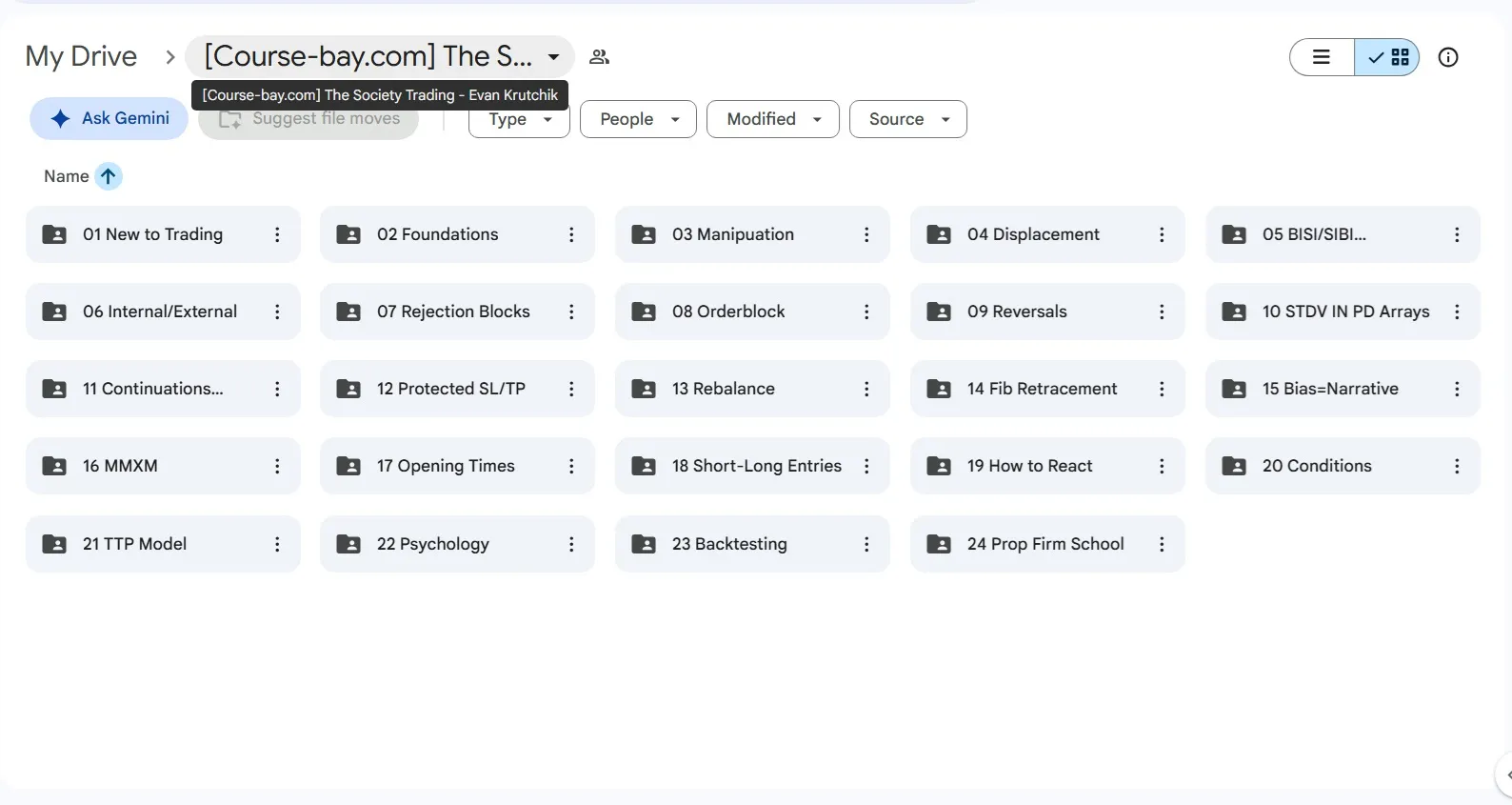Open more actions for 20 Conditions
Screen dimensions: 1512x805
[x=1457, y=466]
